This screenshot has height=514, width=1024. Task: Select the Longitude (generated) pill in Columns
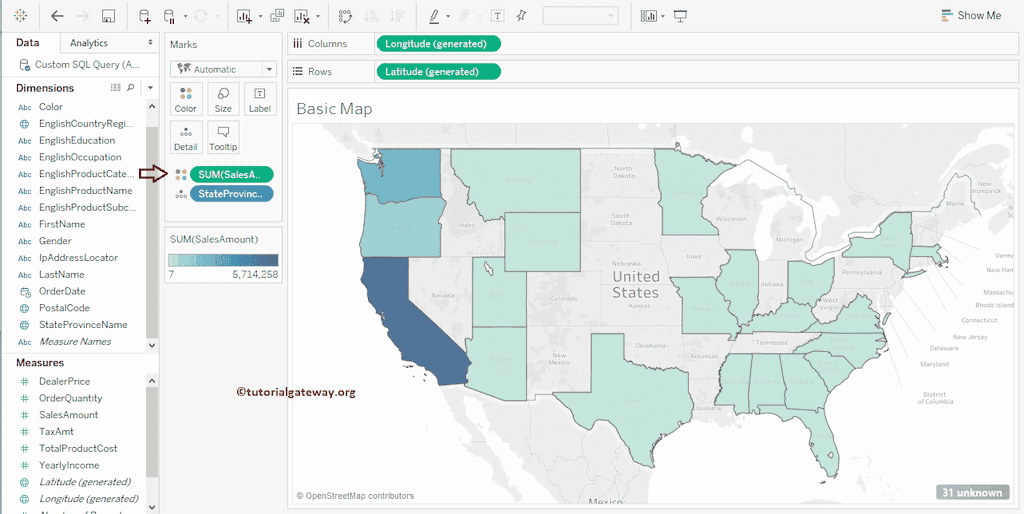(437, 44)
